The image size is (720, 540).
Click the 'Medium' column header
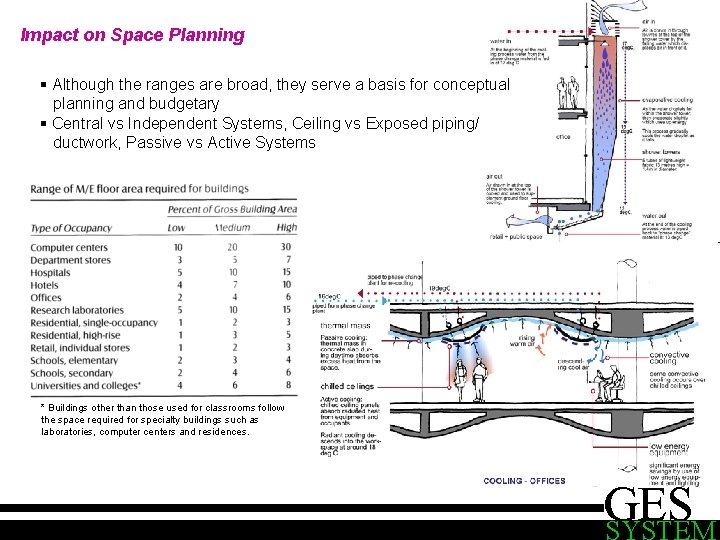tap(233, 228)
